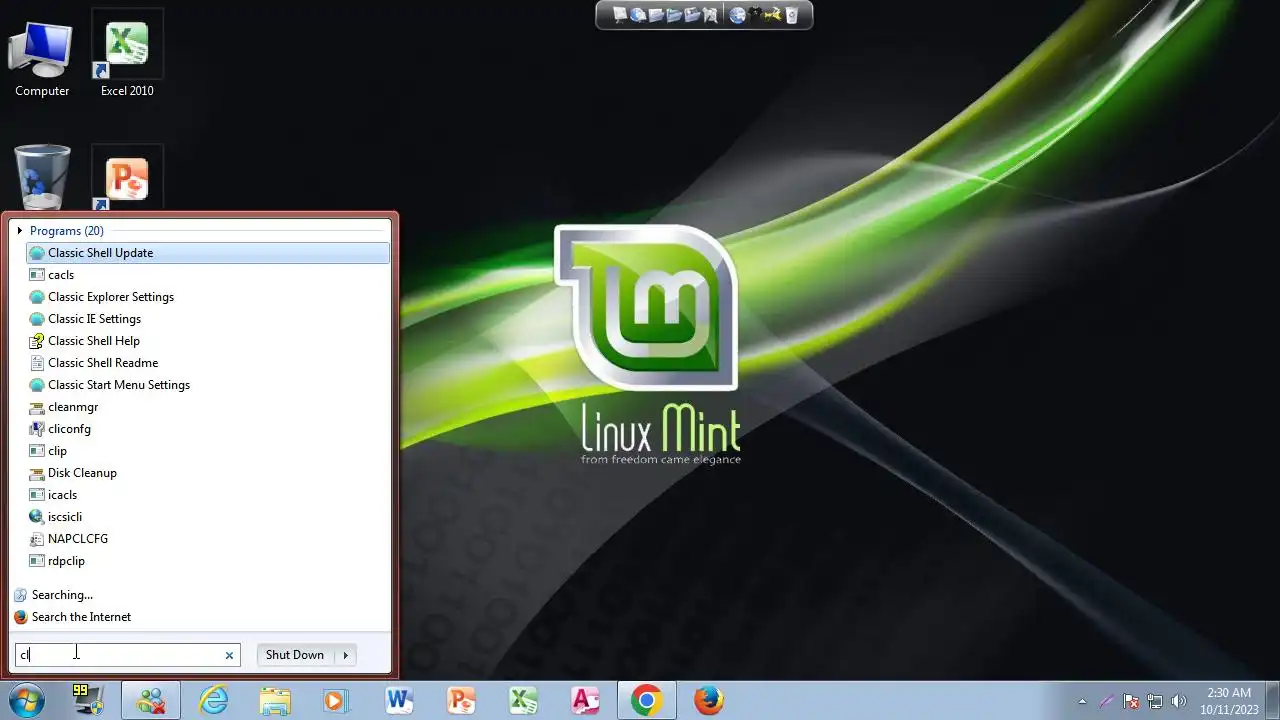This screenshot has width=1280, height=720.
Task: Run cleanmgr from results
Action: click(207, 407)
